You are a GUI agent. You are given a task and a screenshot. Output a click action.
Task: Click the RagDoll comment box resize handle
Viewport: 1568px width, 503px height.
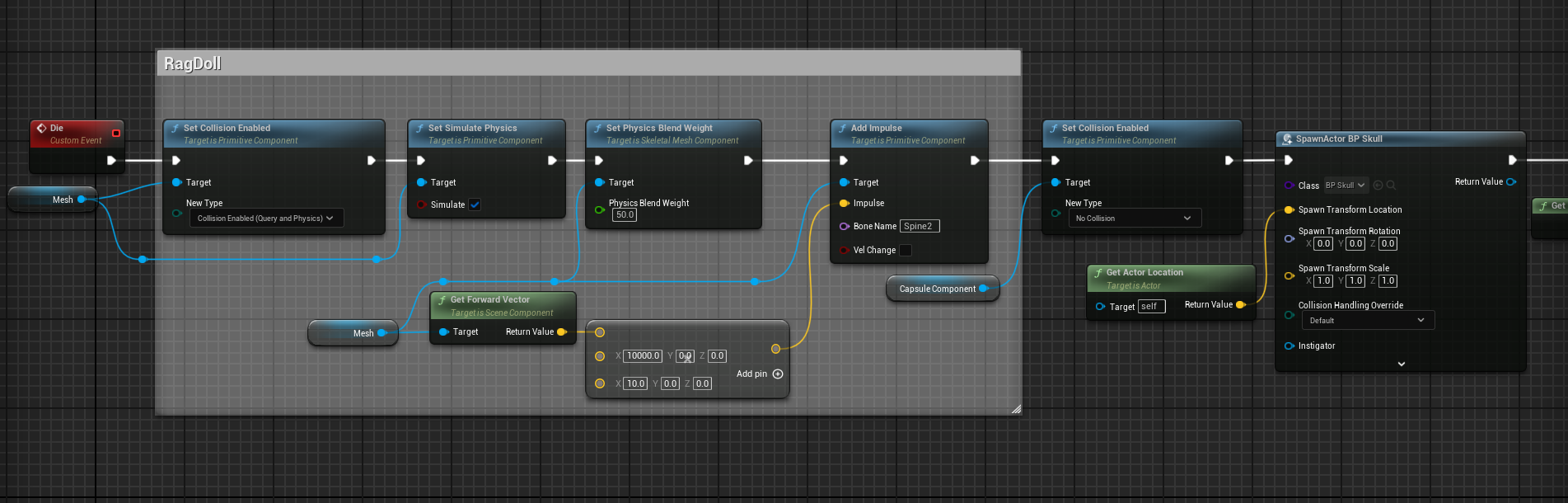point(1016,409)
